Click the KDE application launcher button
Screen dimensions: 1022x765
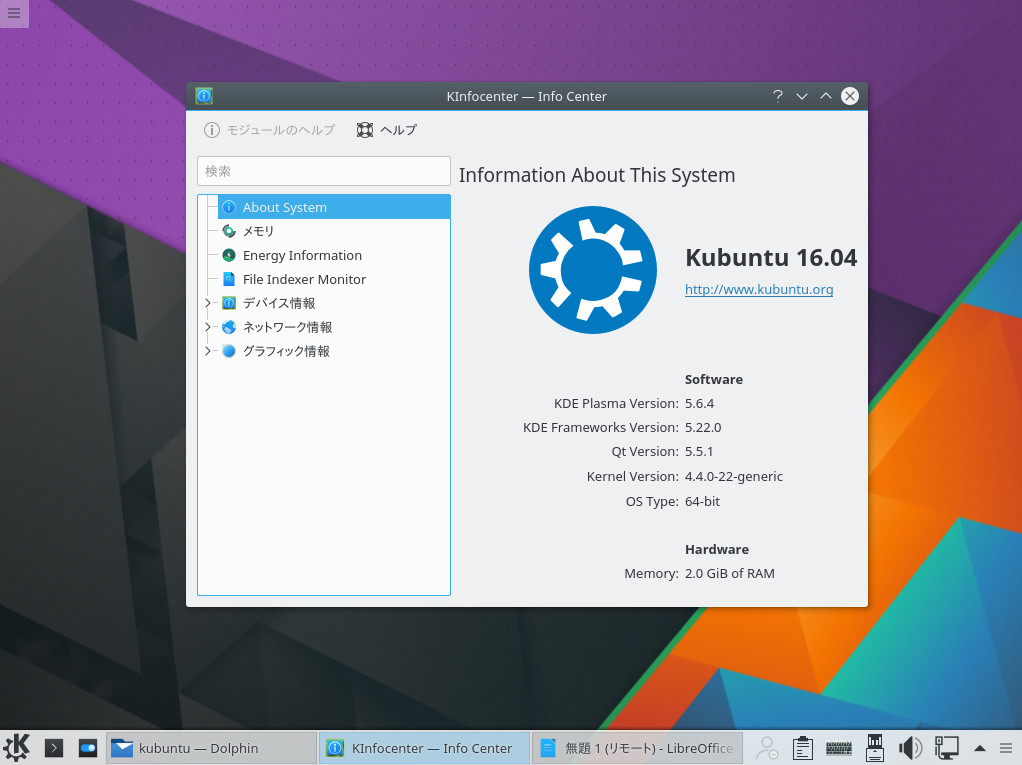(15, 747)
